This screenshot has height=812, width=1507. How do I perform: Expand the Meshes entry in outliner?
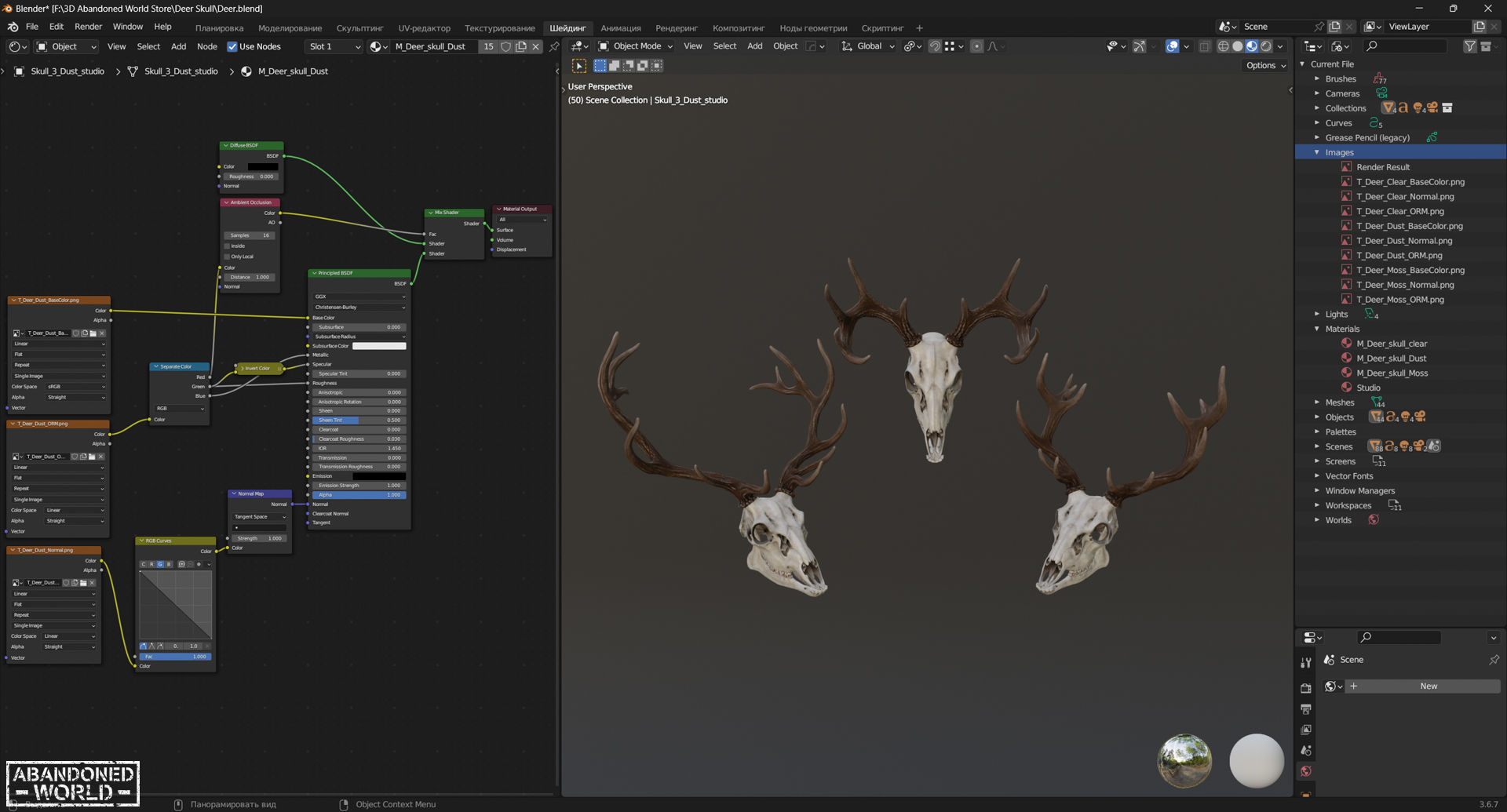[1317, 402]
